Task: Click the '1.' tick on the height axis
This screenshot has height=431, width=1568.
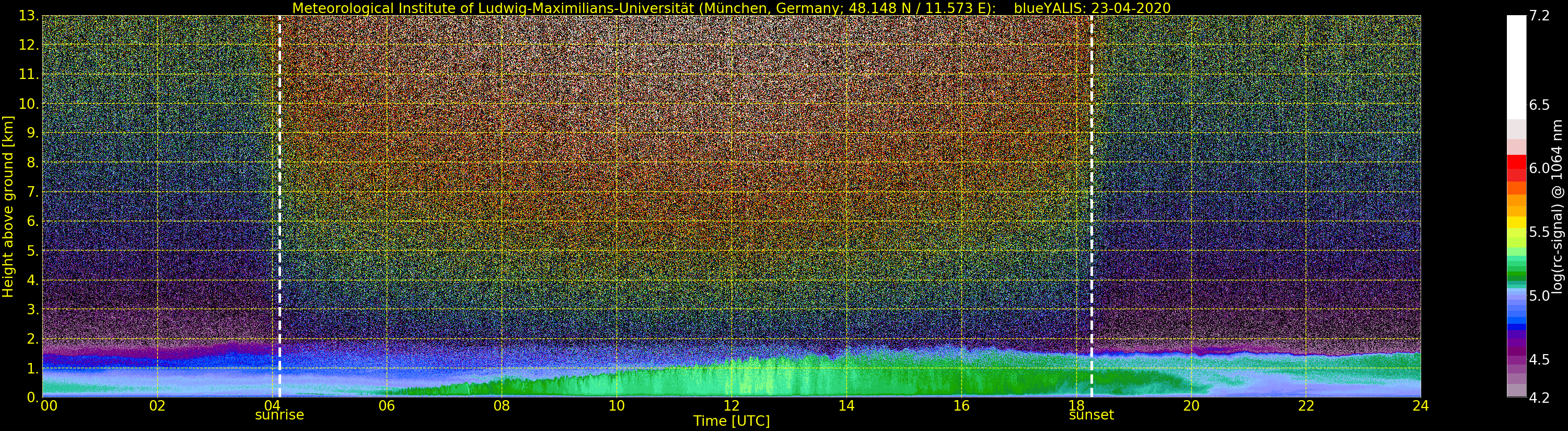Action: tap(33, 368)
